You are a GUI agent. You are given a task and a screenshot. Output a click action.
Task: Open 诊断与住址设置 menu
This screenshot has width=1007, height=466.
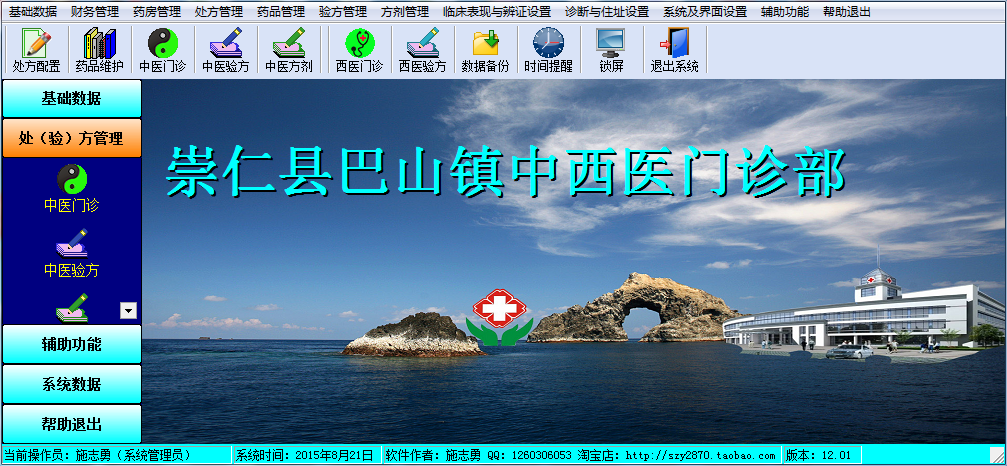(x=607, y=12)
